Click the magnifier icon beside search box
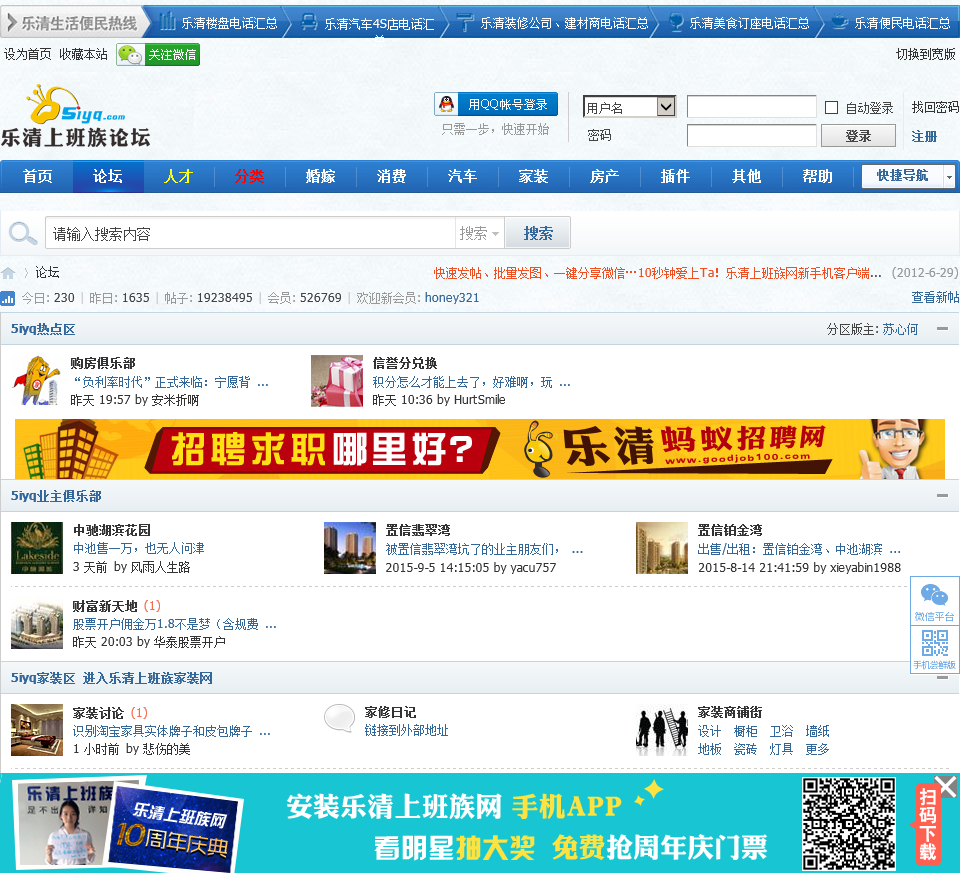Screen dimensions: 960x873 pyautogui.click(x=23, y=233)
